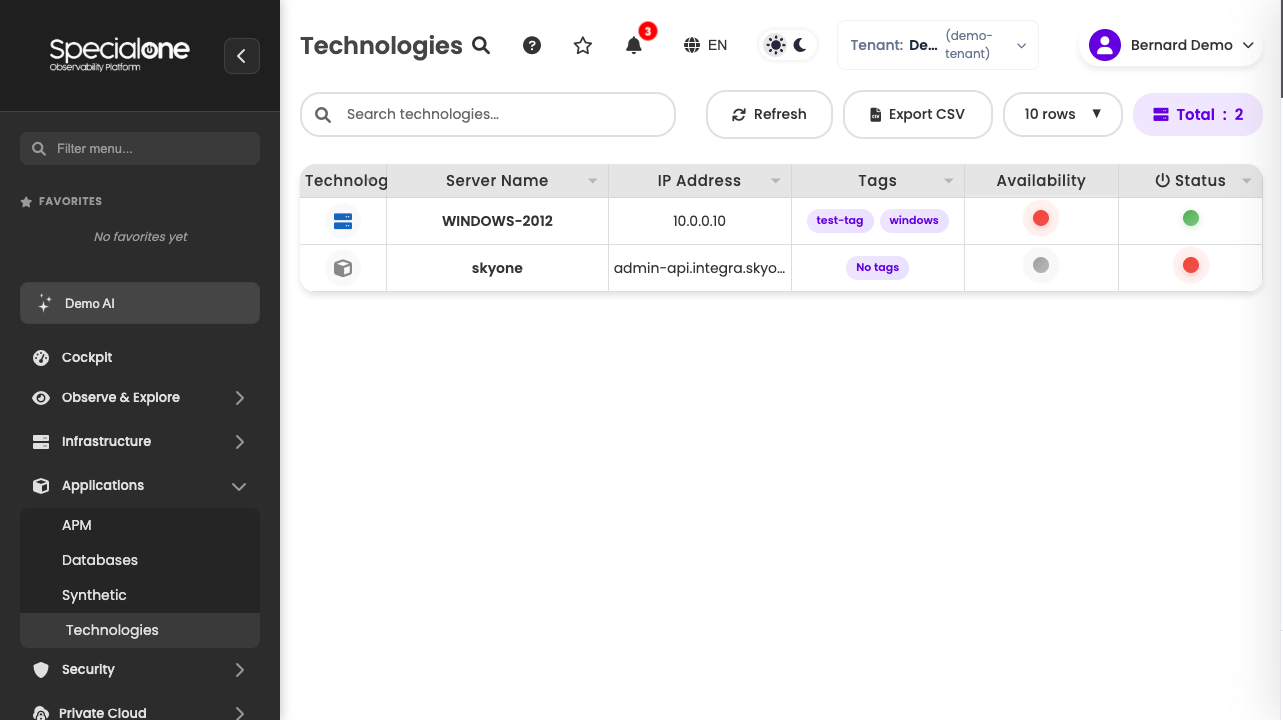Image resolution: width=1283 pixels, height=720 pixels.
Task: Open Status column filter arrow
Action: 1247,181
